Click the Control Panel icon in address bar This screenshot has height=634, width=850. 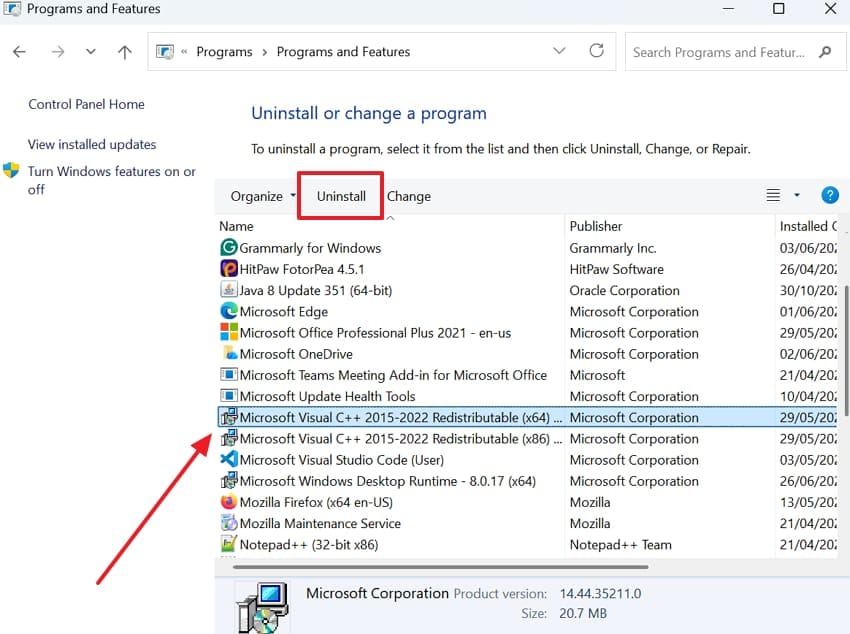(165, 52)
